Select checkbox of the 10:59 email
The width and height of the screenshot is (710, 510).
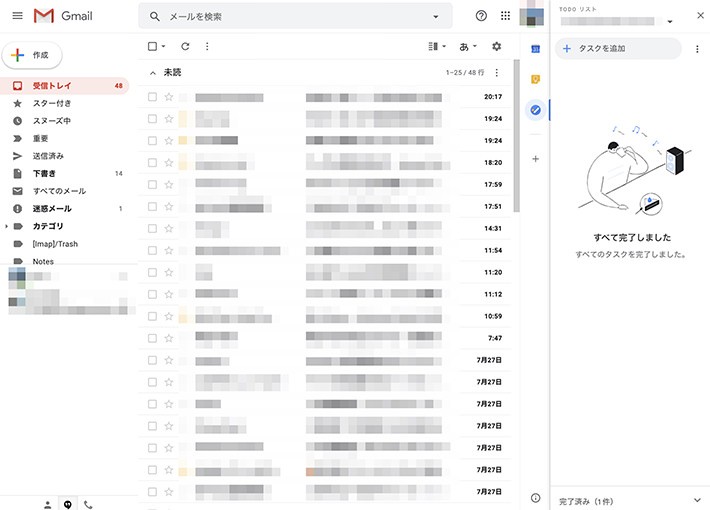pyautogui.click(x=153, y=316)
